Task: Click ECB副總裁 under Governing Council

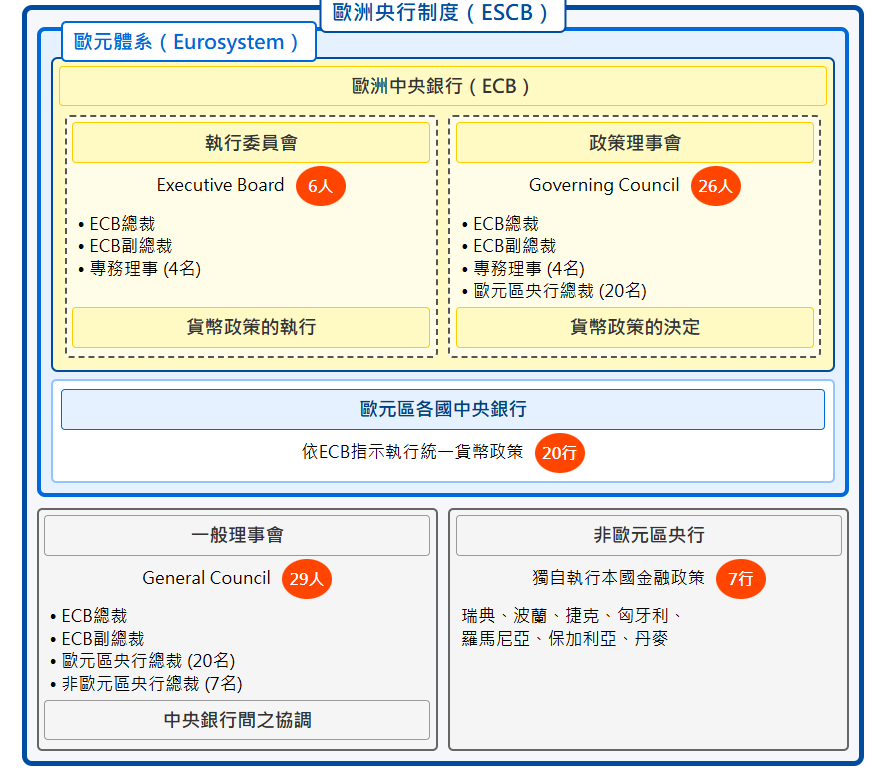Action: (515, 246)
